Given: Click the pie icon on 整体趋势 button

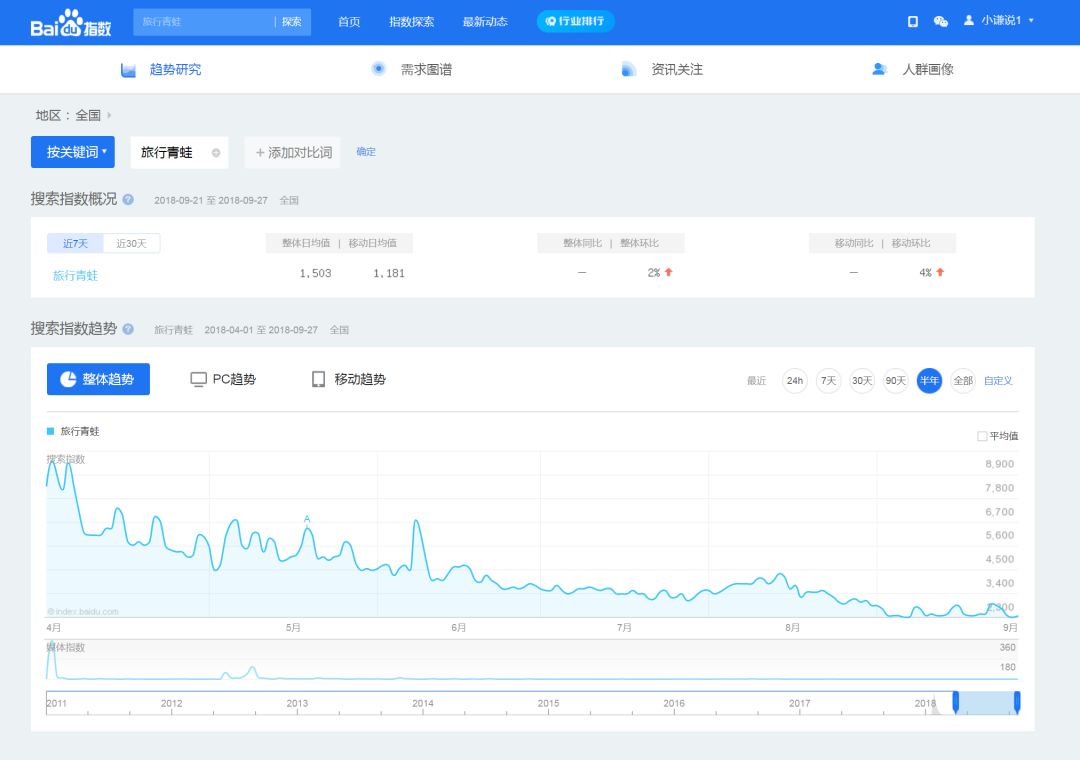Looking at the screenshot, I should (68, 379).
